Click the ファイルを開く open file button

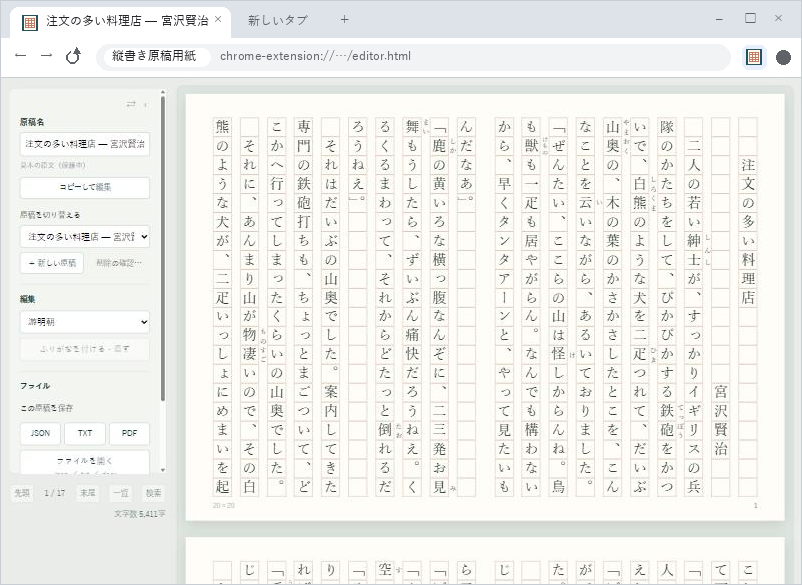click(x=85, y=461)
